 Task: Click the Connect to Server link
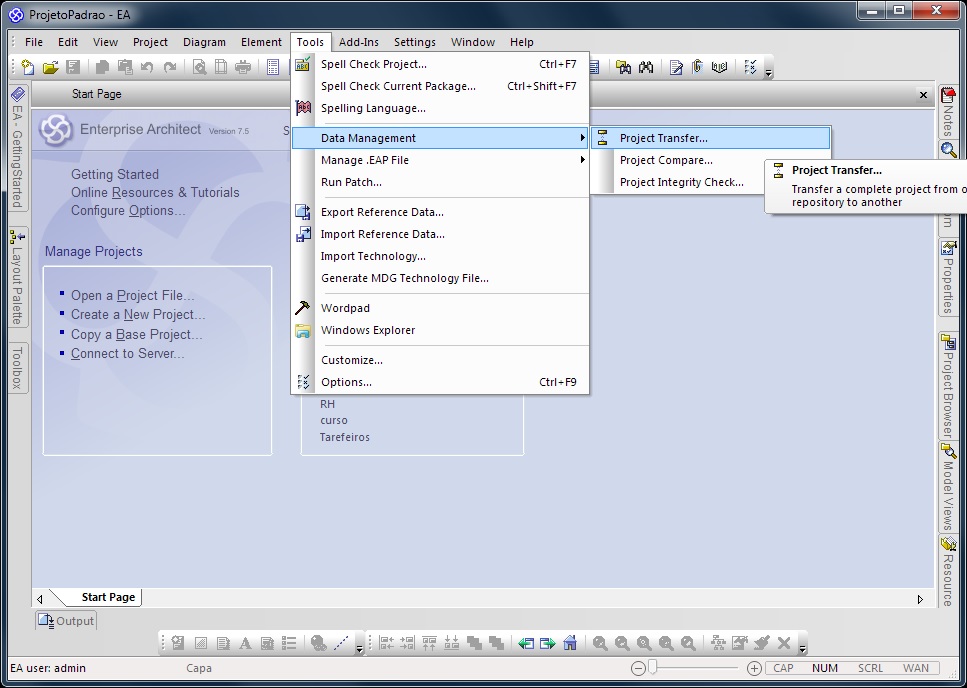tap(127, 353)
